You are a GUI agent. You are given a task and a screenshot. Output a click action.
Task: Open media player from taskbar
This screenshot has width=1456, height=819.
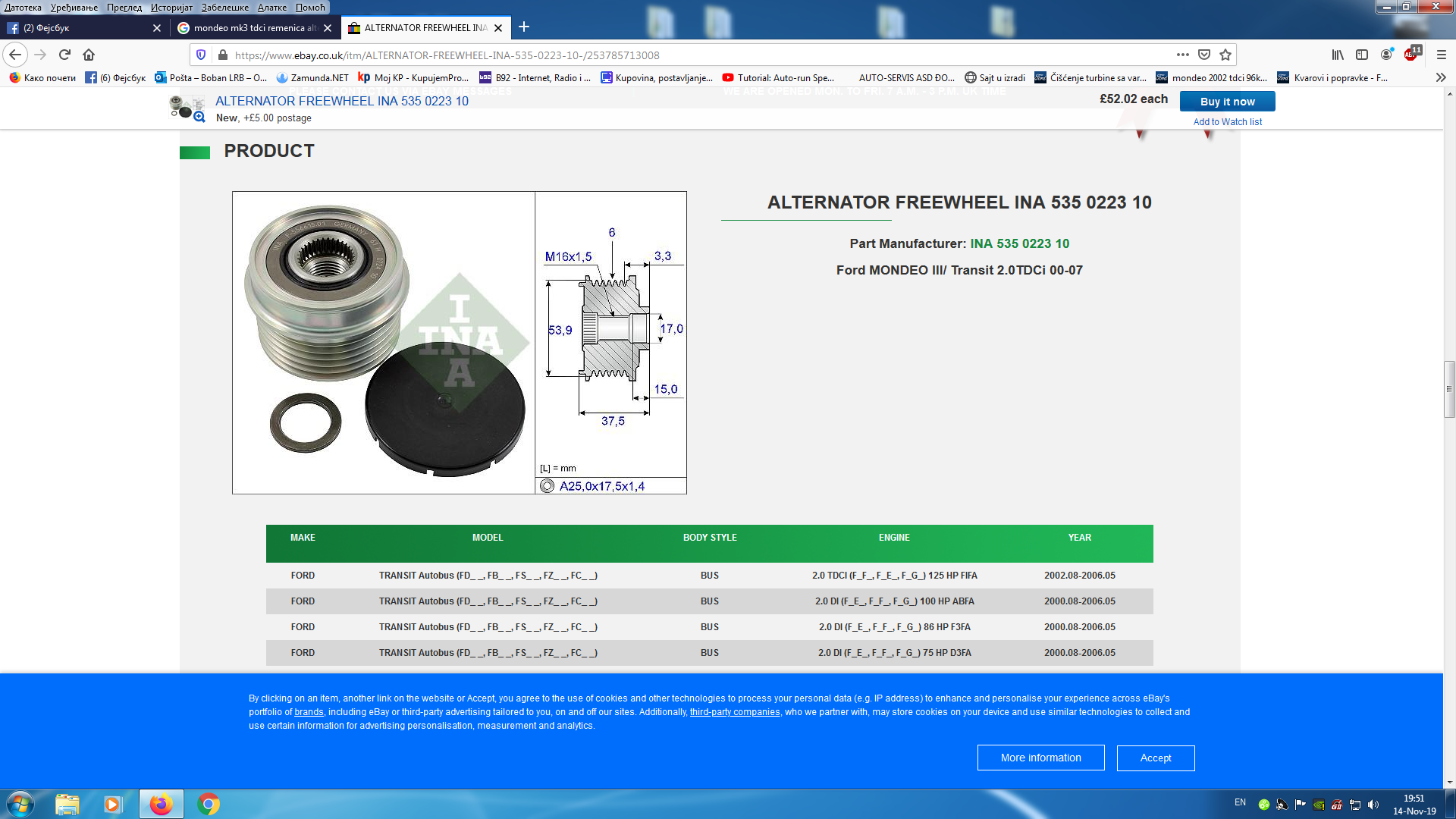pyautogui.click(x=113, y=804)
